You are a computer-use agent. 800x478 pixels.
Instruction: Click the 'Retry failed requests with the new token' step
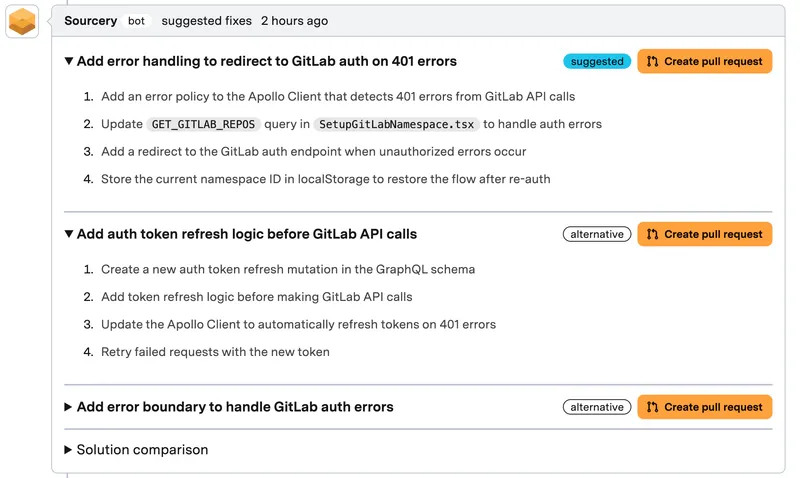click(x=215, y=351)
